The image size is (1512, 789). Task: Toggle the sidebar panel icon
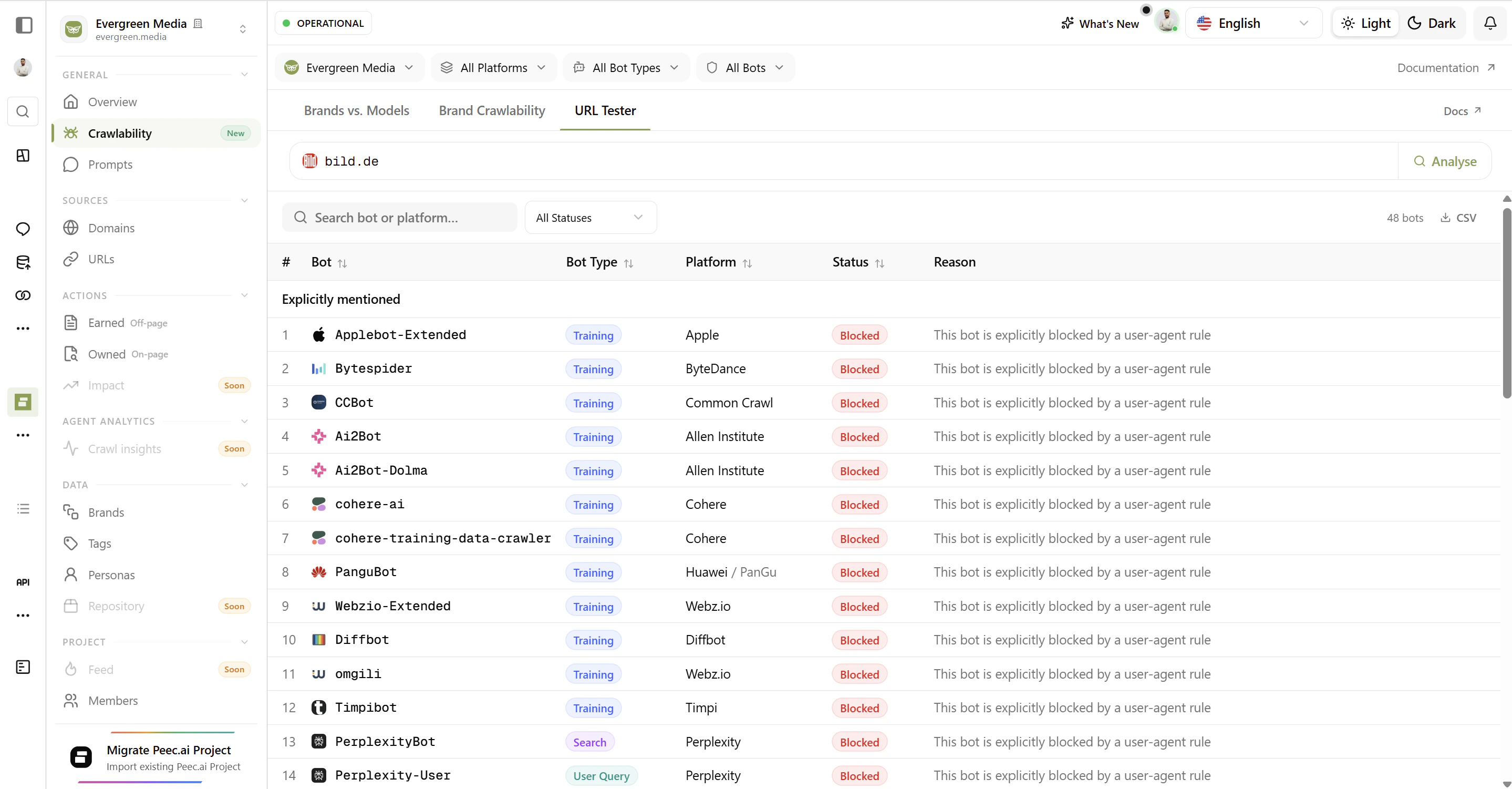coord(24,25)
